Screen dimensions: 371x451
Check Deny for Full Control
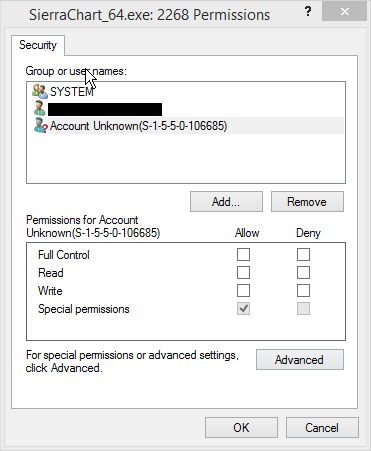pos(303,255)
